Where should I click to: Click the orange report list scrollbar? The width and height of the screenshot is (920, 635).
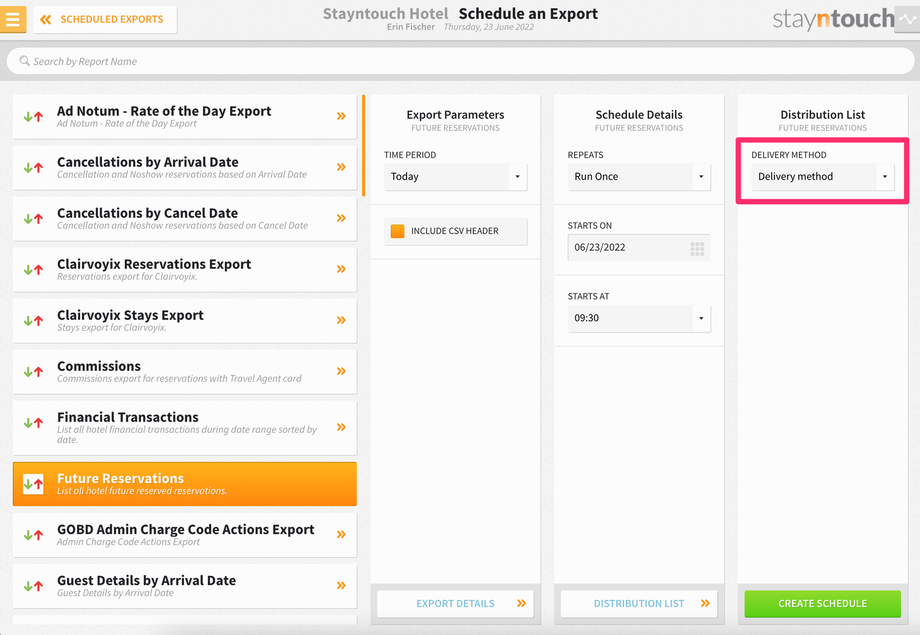tap(364, 146)
